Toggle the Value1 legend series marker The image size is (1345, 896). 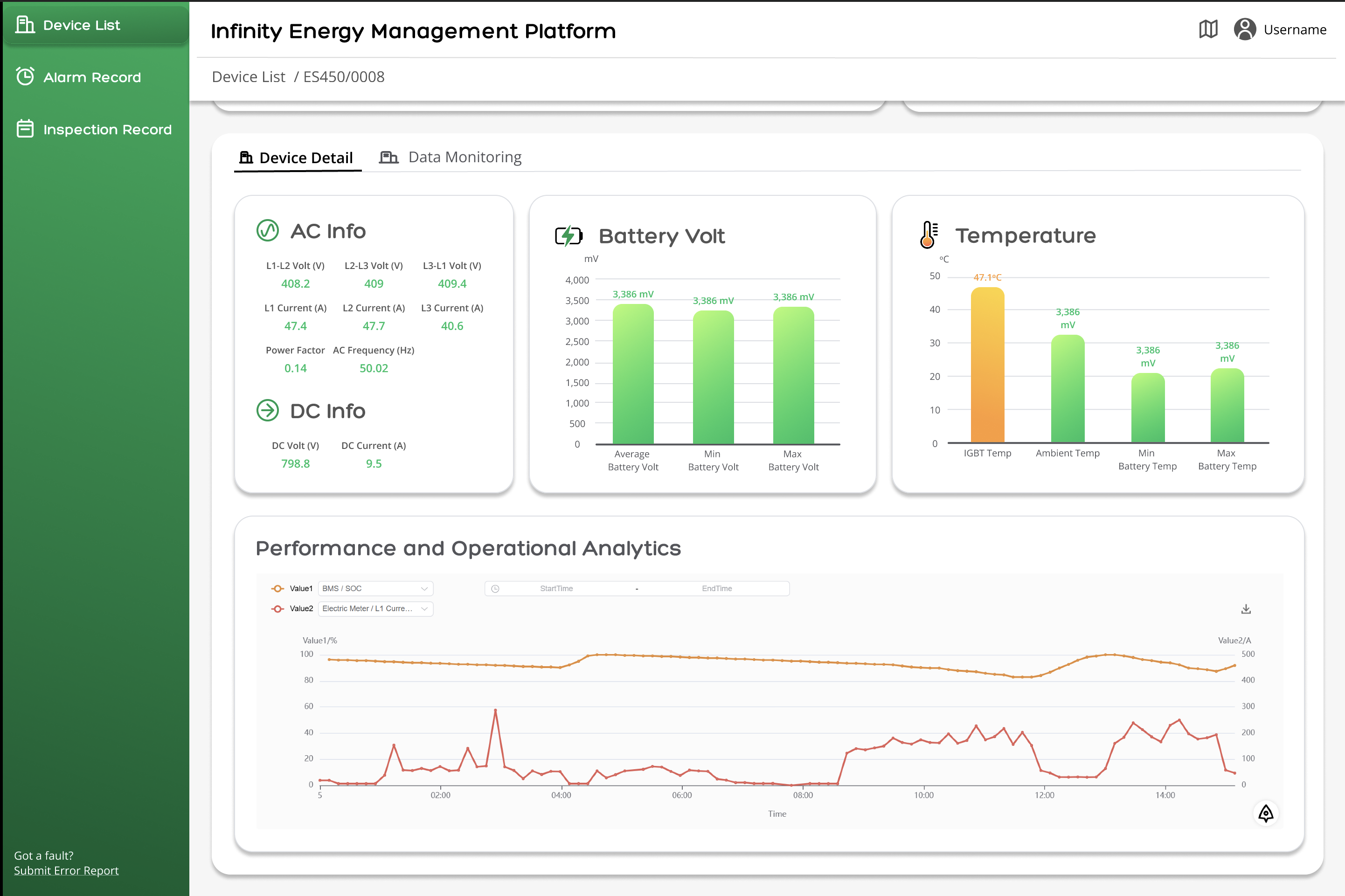(278, 589)
